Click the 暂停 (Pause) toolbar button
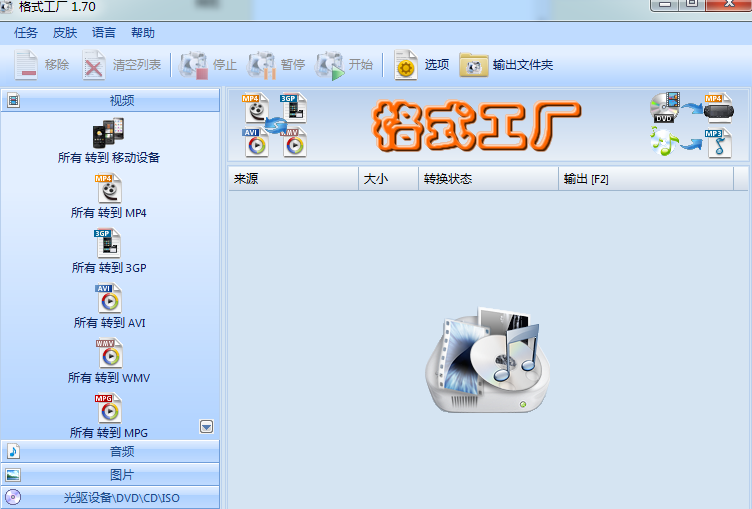Image resolution: width=752 pixels, height=509 pixels. point(276,65)
